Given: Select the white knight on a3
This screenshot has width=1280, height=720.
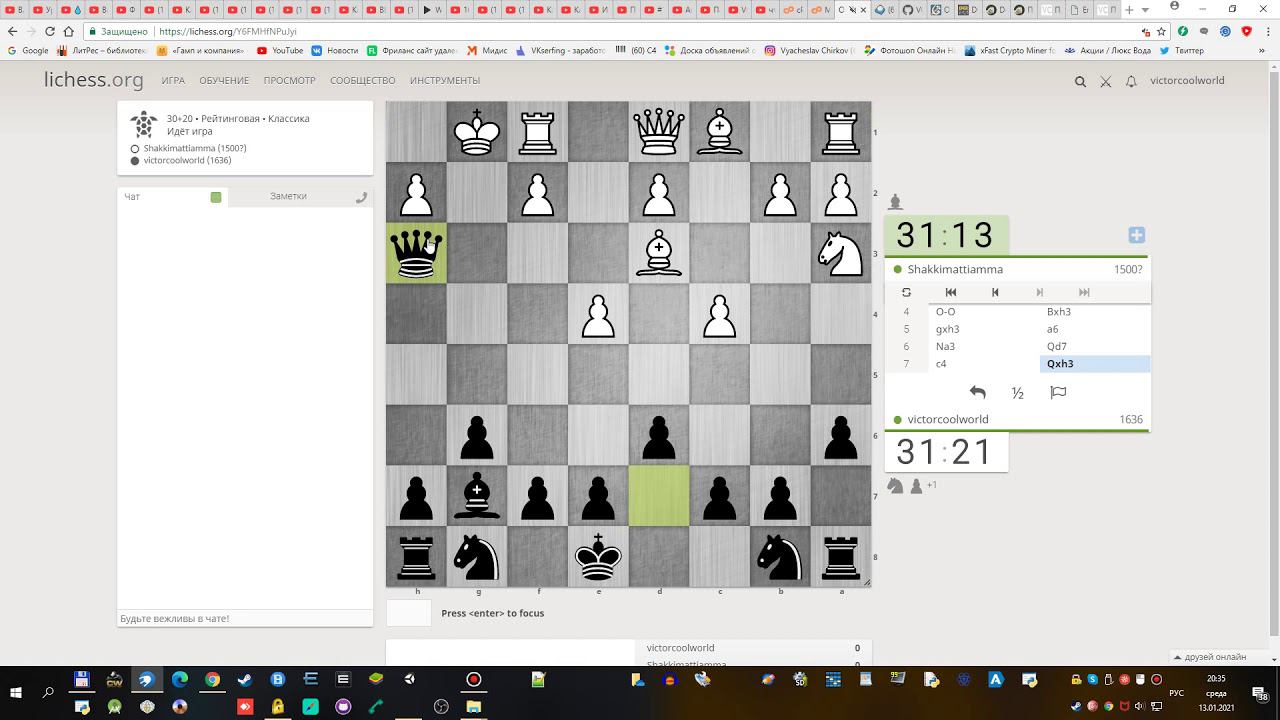Looking at the screenshot, I should pos(841,253).
